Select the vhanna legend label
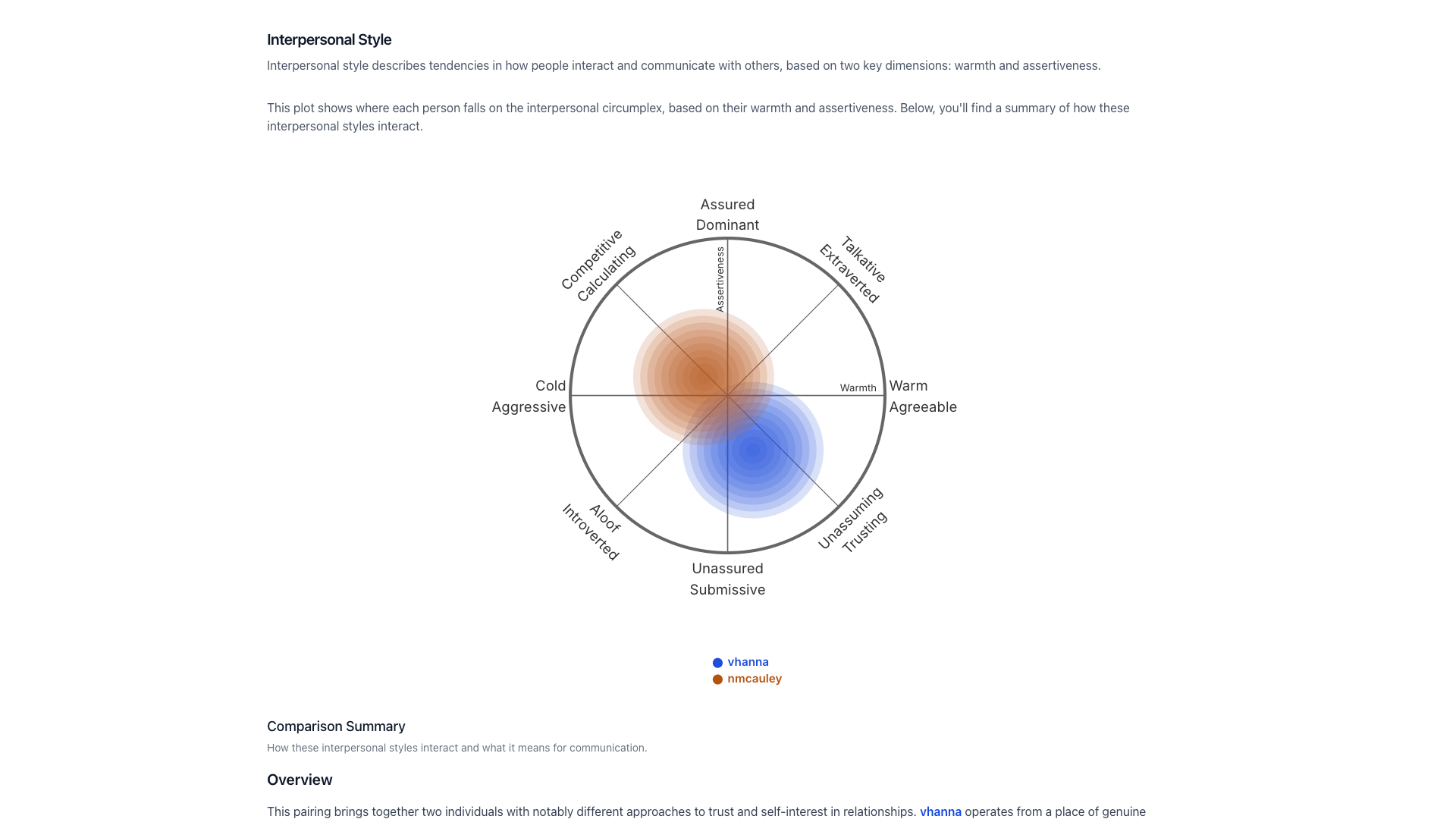The image size is (1456, 819). [x=748, y=662]
